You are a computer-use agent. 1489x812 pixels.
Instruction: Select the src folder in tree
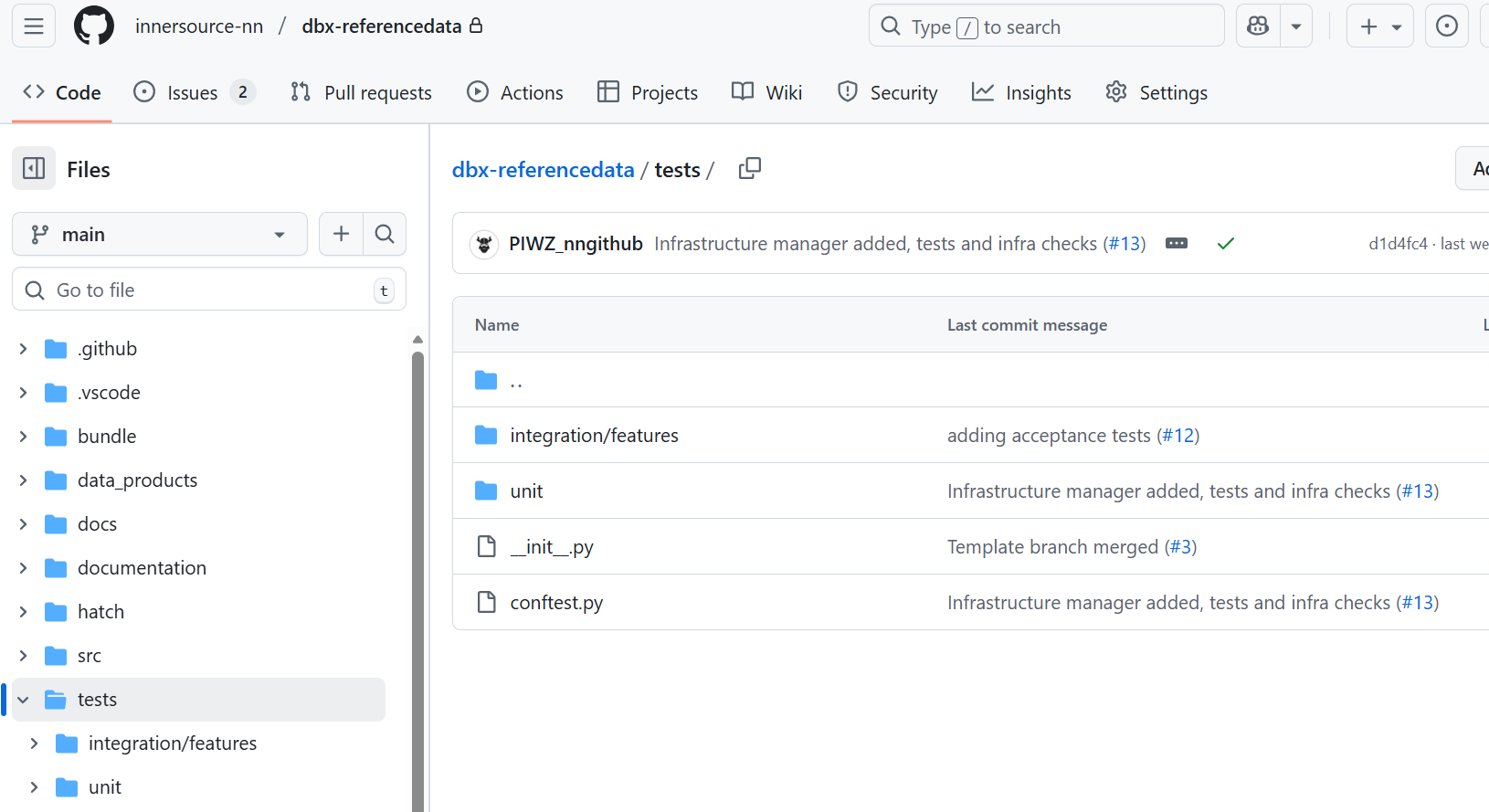click(90, 656)
